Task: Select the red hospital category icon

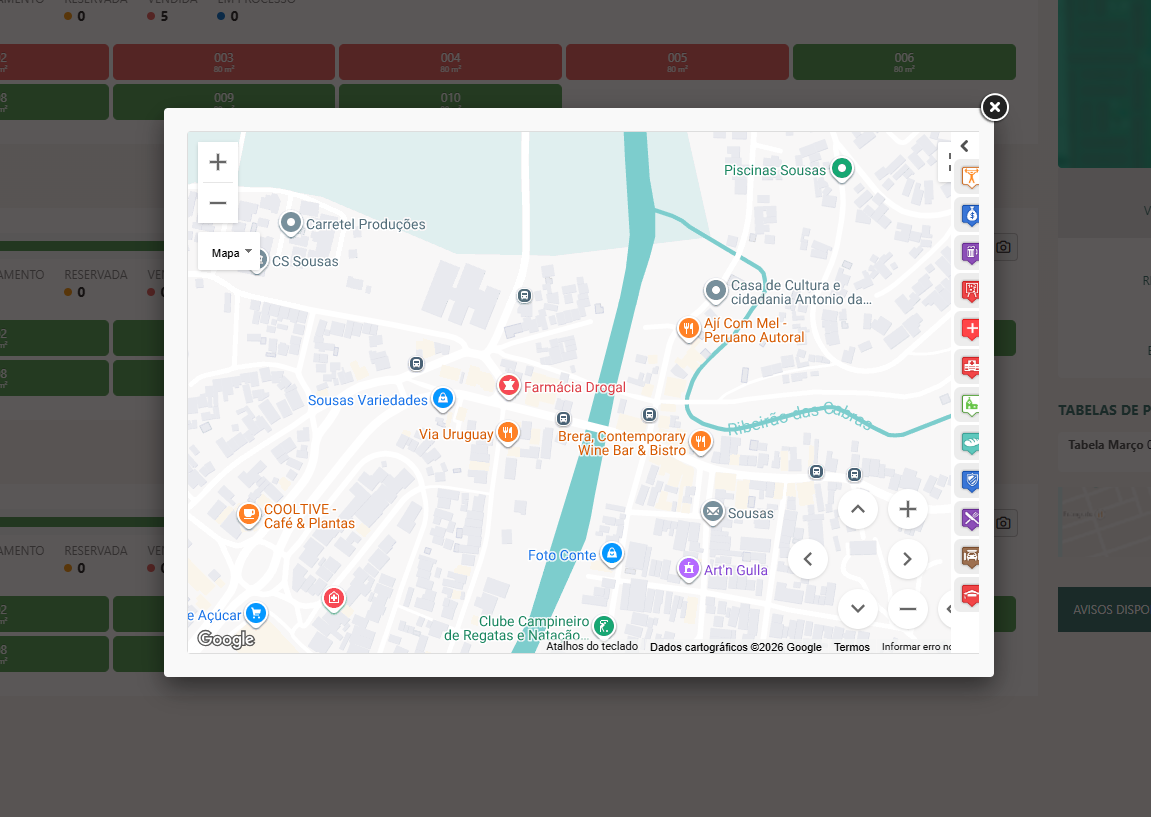Action: pyautogui.click(x=970, y=366)
